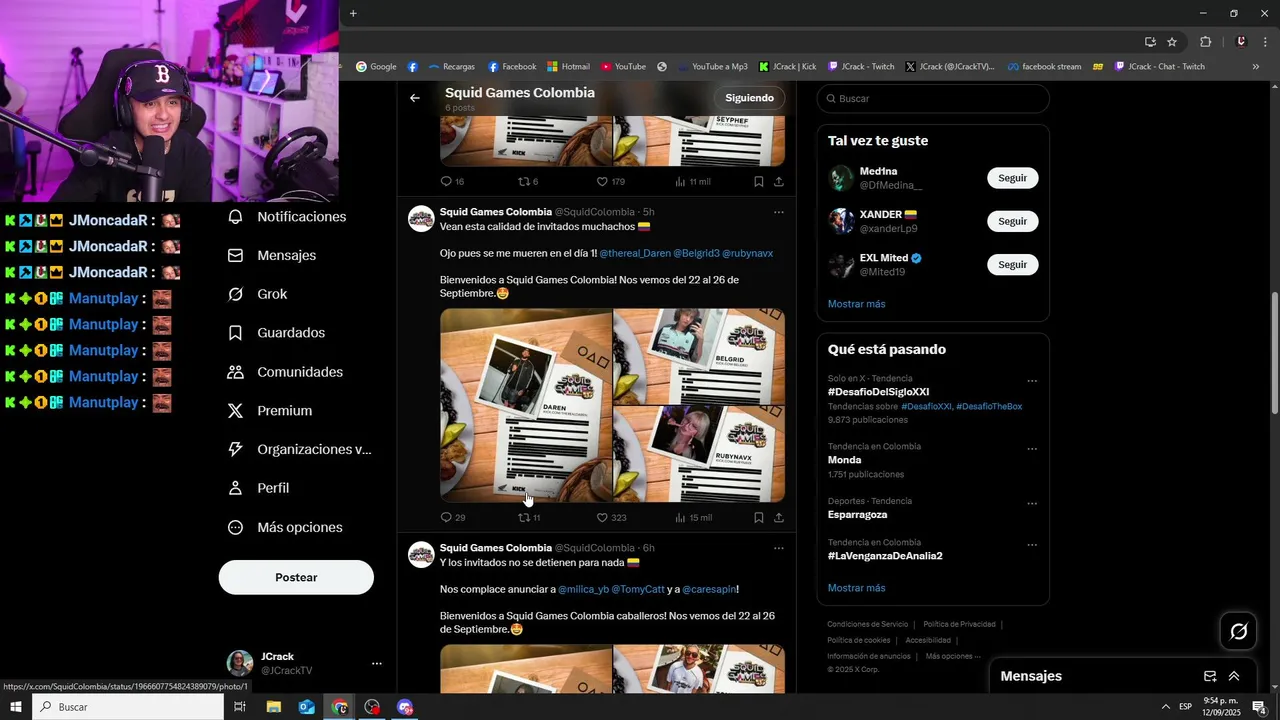Click the Grok floating button
Image resolution: width=1280 pixels, height=720 pixels.
tap(1238, 631)
